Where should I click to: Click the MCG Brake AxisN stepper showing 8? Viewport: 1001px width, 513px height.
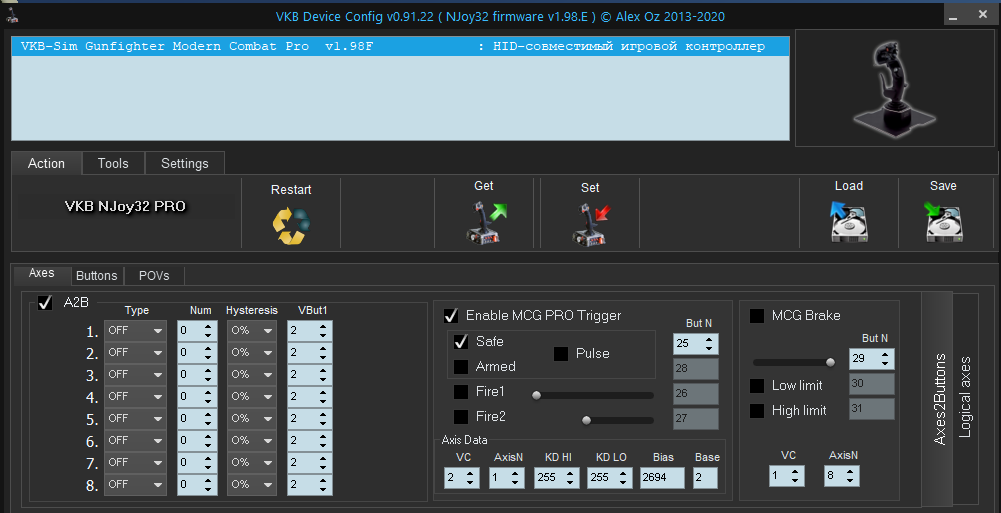(841, 476)
